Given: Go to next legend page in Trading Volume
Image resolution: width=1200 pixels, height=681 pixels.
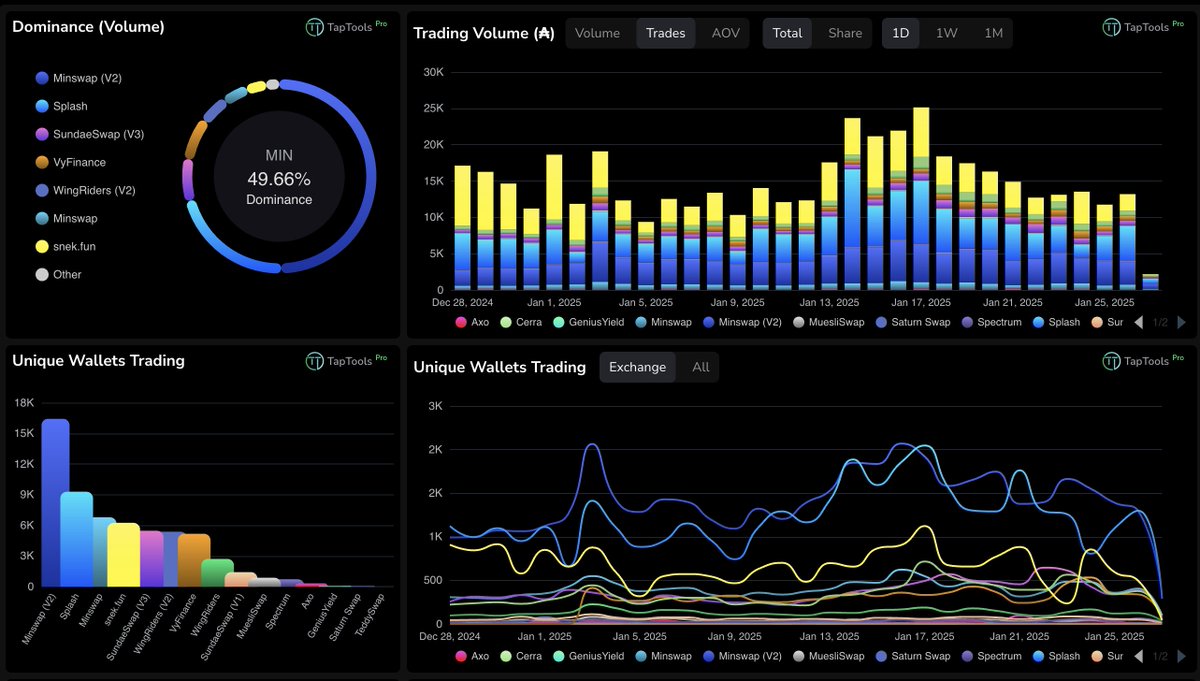Looking at the screenshot, I should click(x=1181, y=322).
